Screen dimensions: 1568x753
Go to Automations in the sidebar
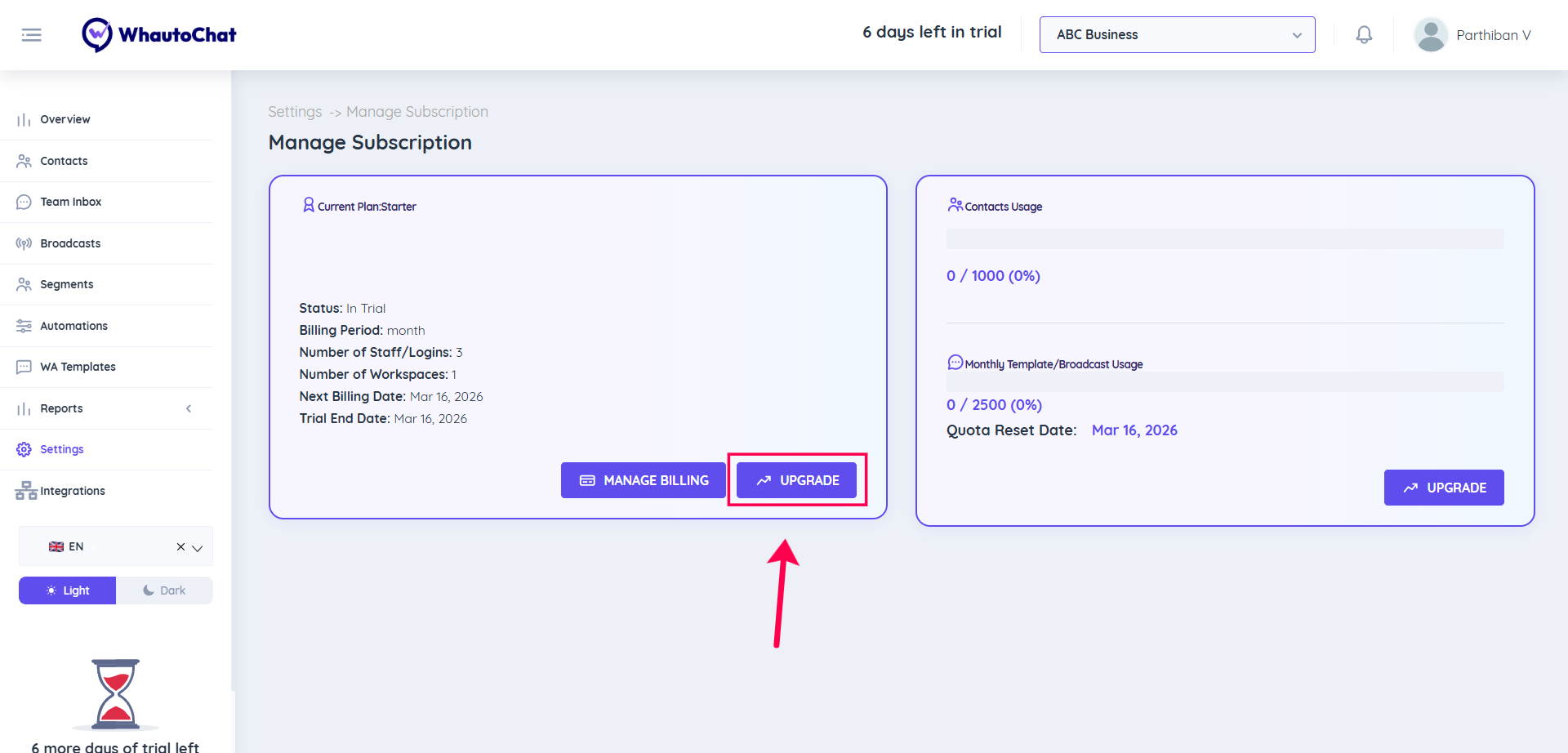[73, 326]
